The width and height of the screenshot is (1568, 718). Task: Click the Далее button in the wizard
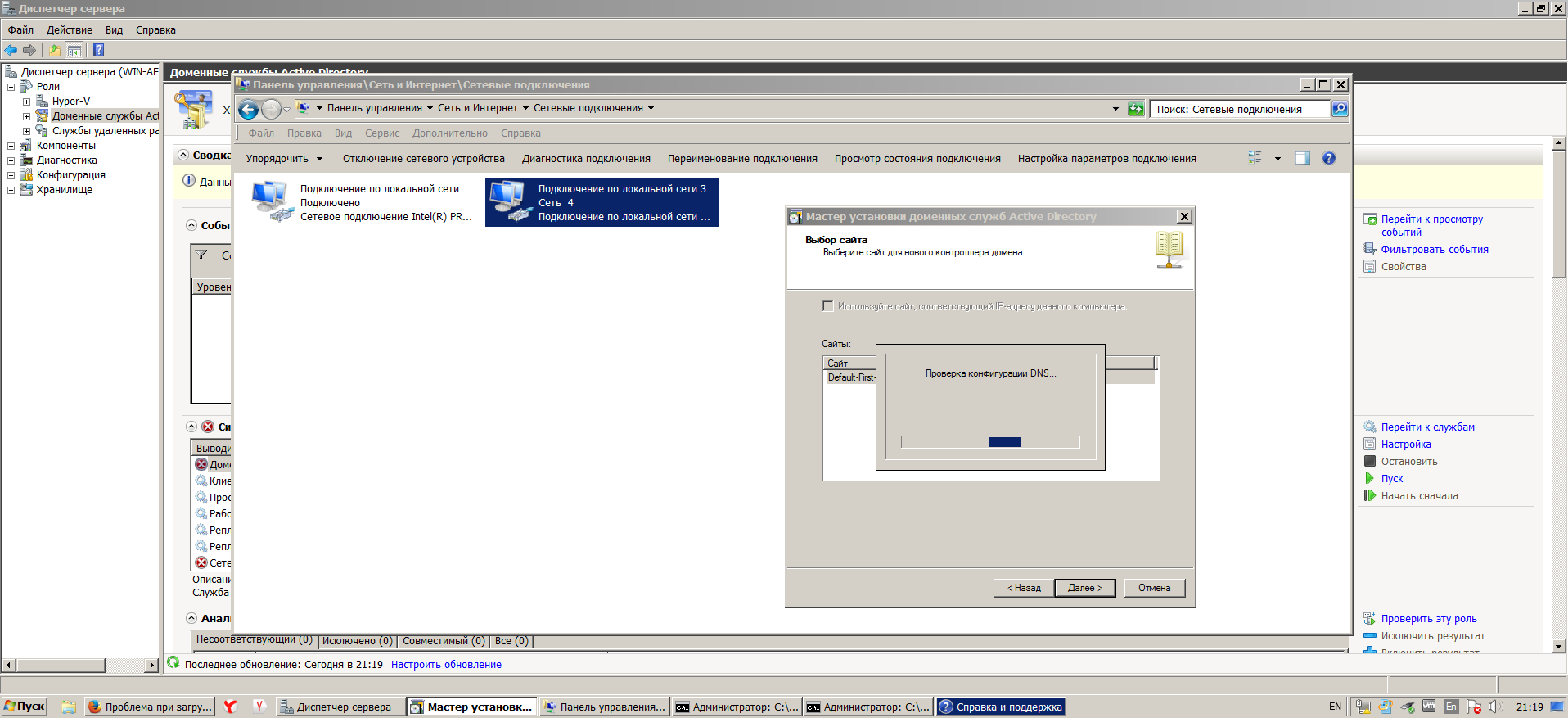pyautogui.click(x=1085, y=588)
